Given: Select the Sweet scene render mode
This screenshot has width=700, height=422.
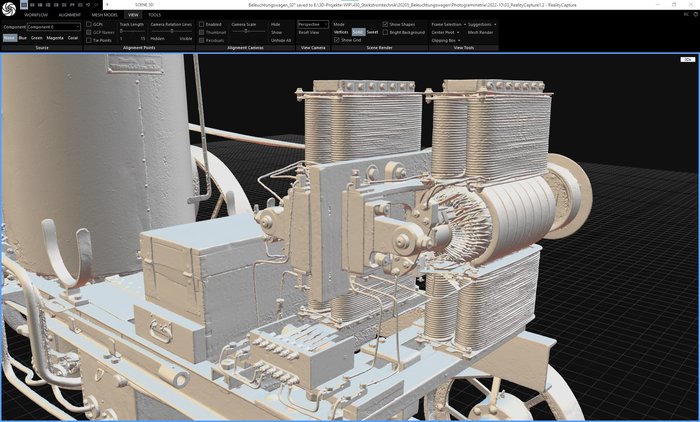Looking at the screenshot, I should point(372,32).
